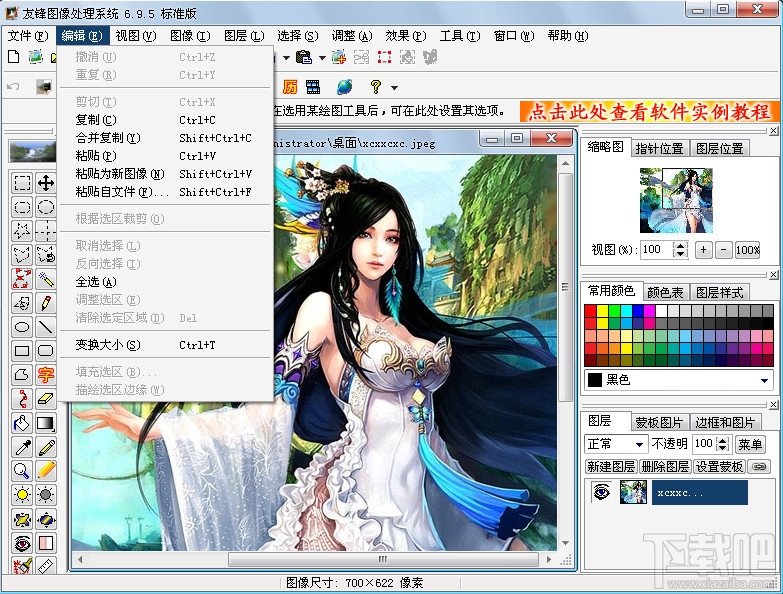
Task: Click the 设置蒙板 button
Action: click(720, 467)
